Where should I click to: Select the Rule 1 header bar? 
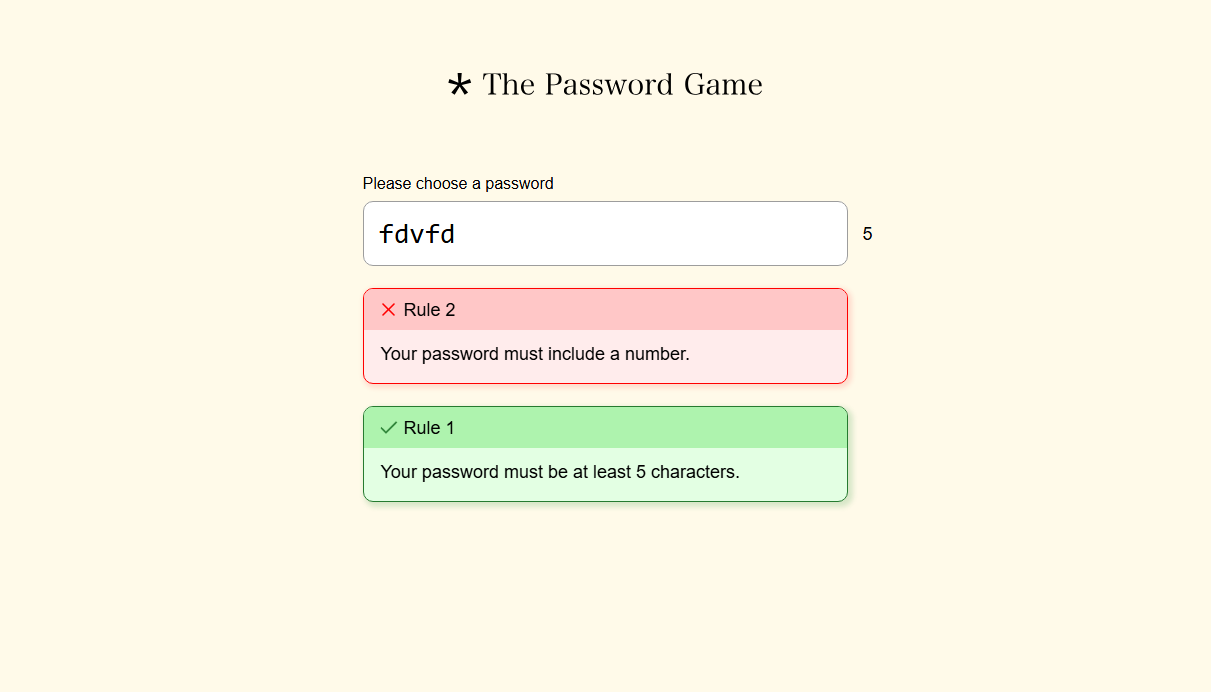pyautogui.click(x=605, y=428)
